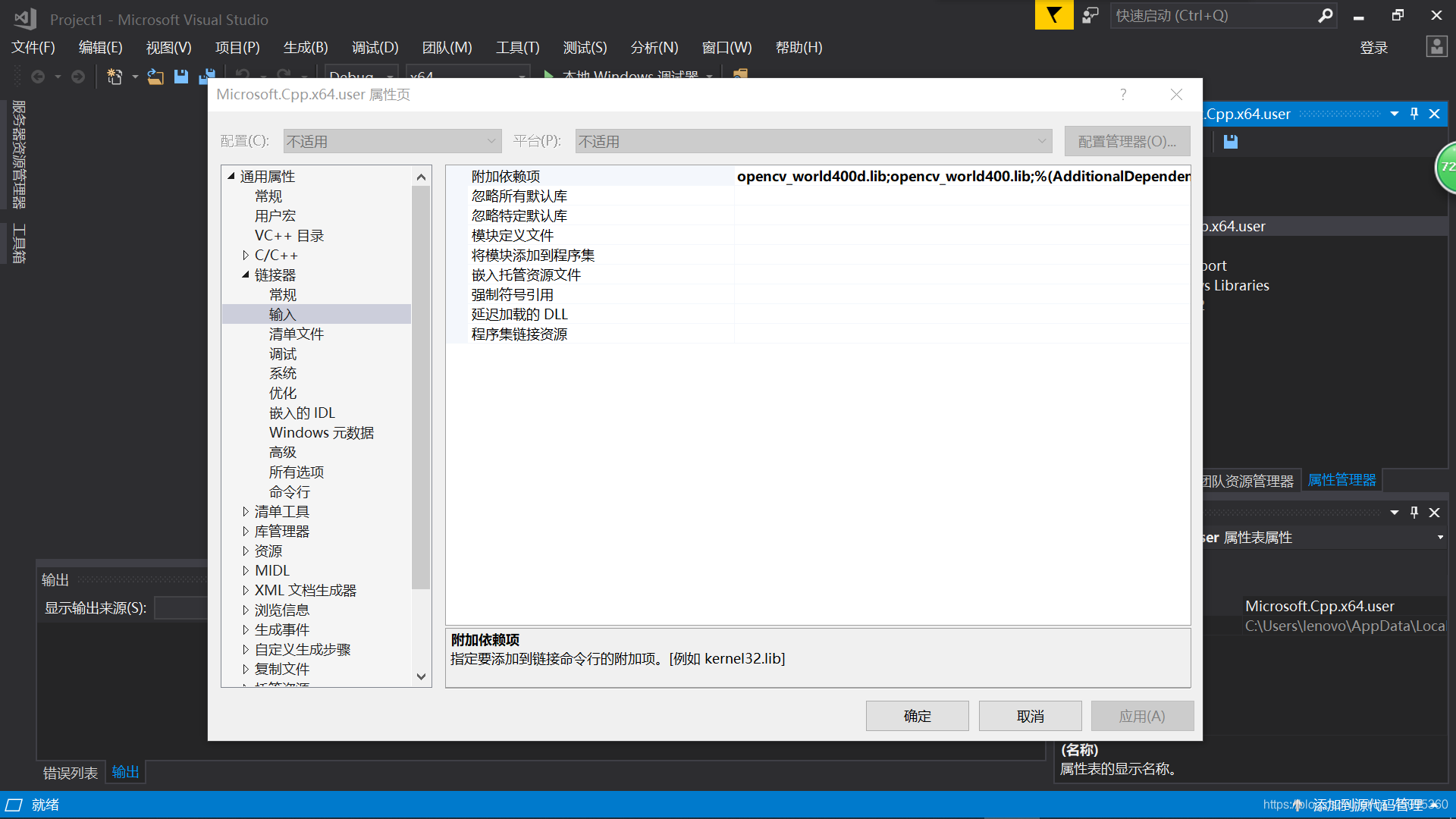Close the Property Manager panel
Image resolution: width=1456 pixels, height=819 pixels.
pyautogui.click(x=1435, y=114)
